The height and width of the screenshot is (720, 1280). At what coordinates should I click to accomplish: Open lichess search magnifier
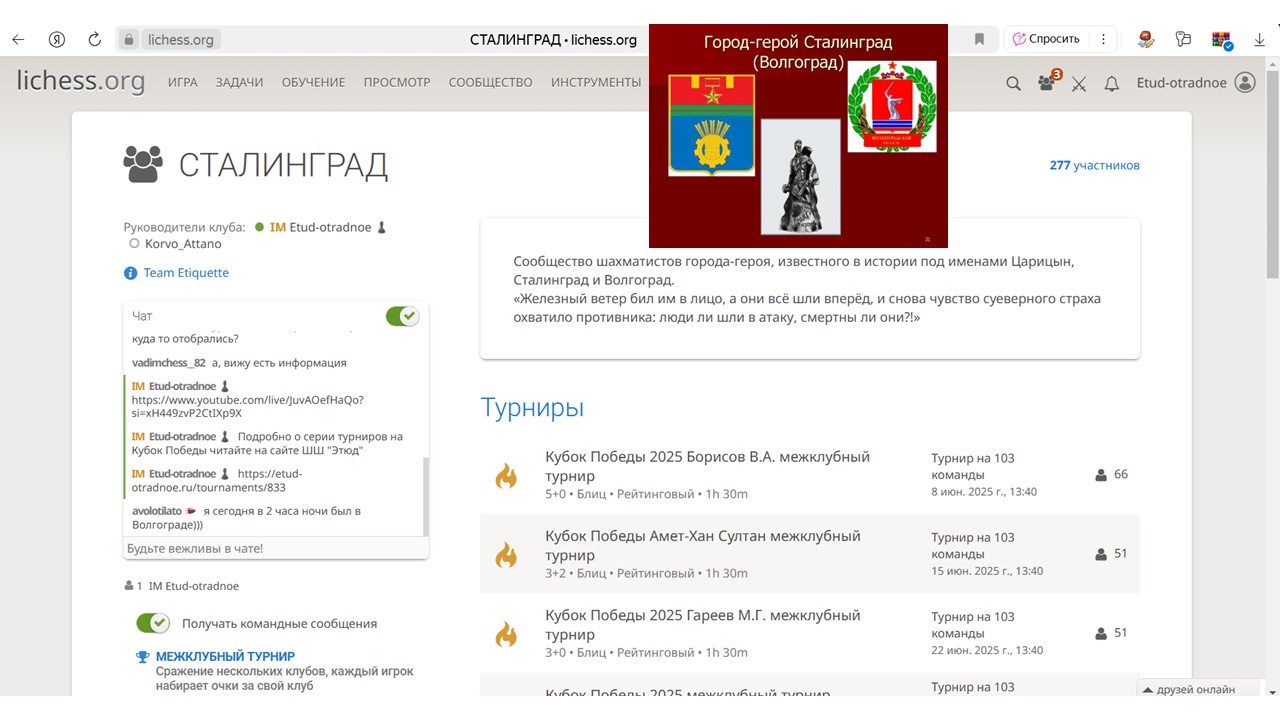(x=1014, y=83)
